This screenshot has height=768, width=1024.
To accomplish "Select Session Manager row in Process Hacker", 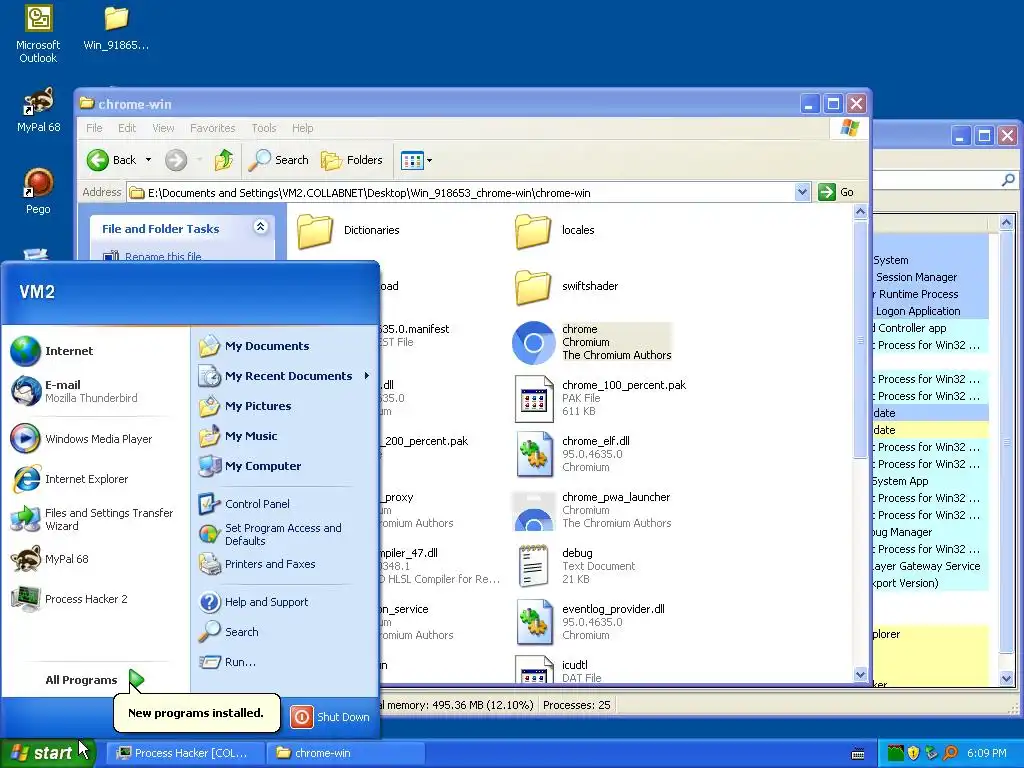I will point(930,277).
